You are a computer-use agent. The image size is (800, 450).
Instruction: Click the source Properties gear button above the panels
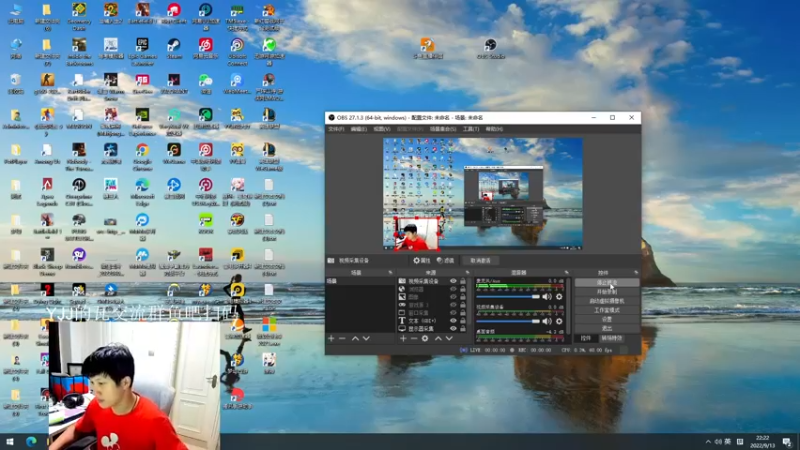(421, 260)
